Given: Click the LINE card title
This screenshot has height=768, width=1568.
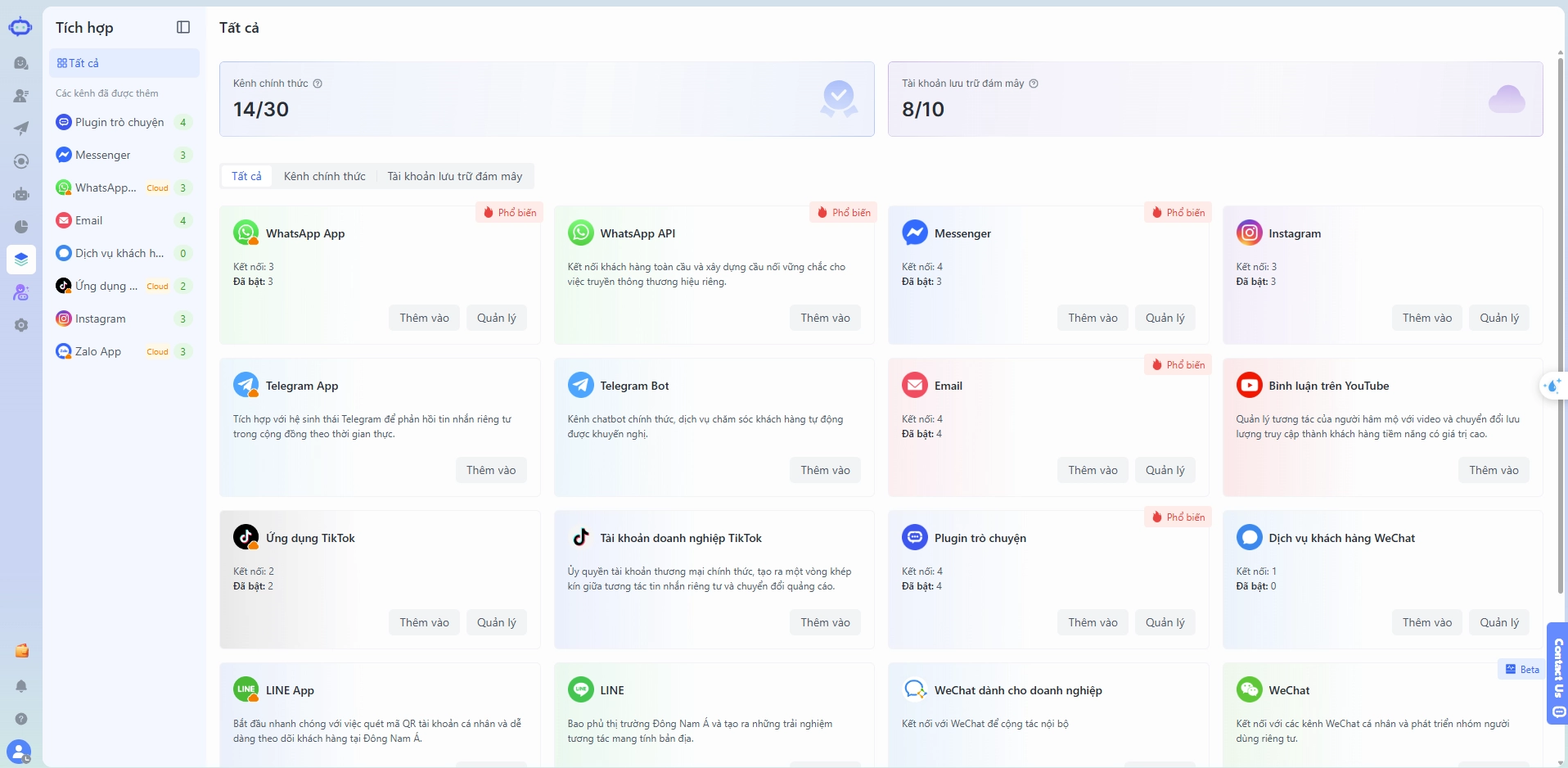Looking at the screenshot, I should pyautogui.click(x=612, y=690).
